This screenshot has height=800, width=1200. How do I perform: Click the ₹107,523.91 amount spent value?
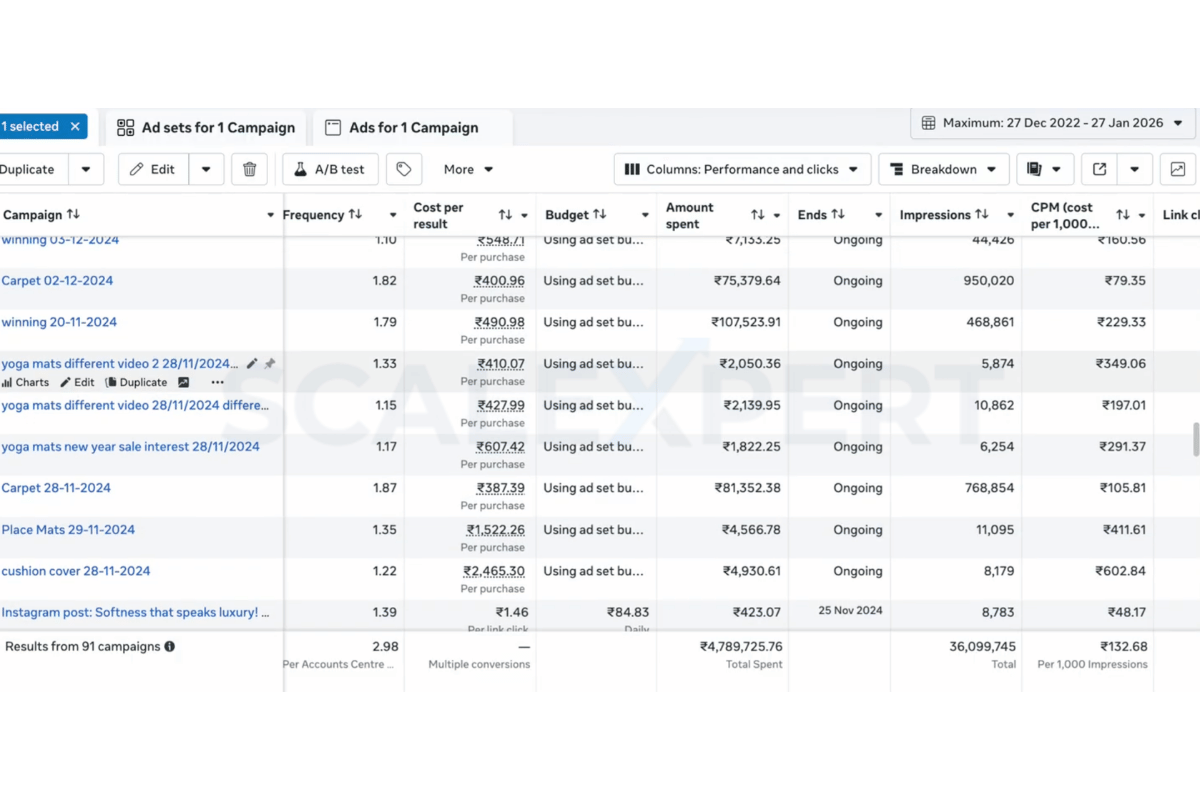point(746,322)
